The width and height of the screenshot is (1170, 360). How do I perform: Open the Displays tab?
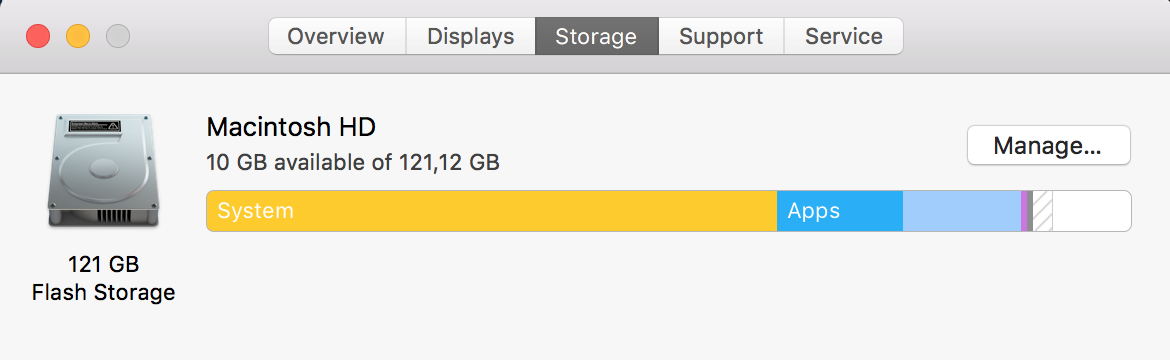coord(470,37)
